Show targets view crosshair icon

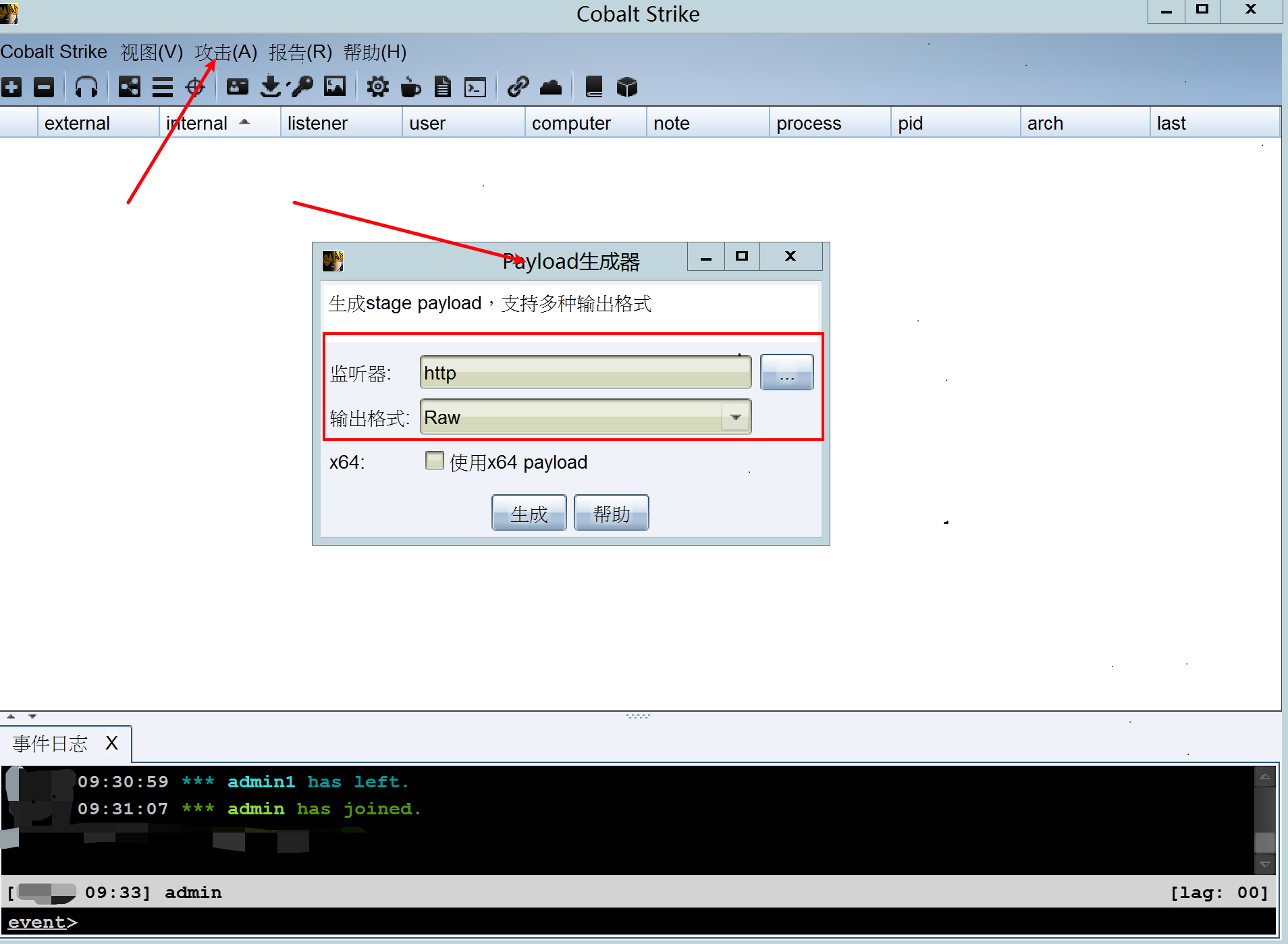click(195, 87)
